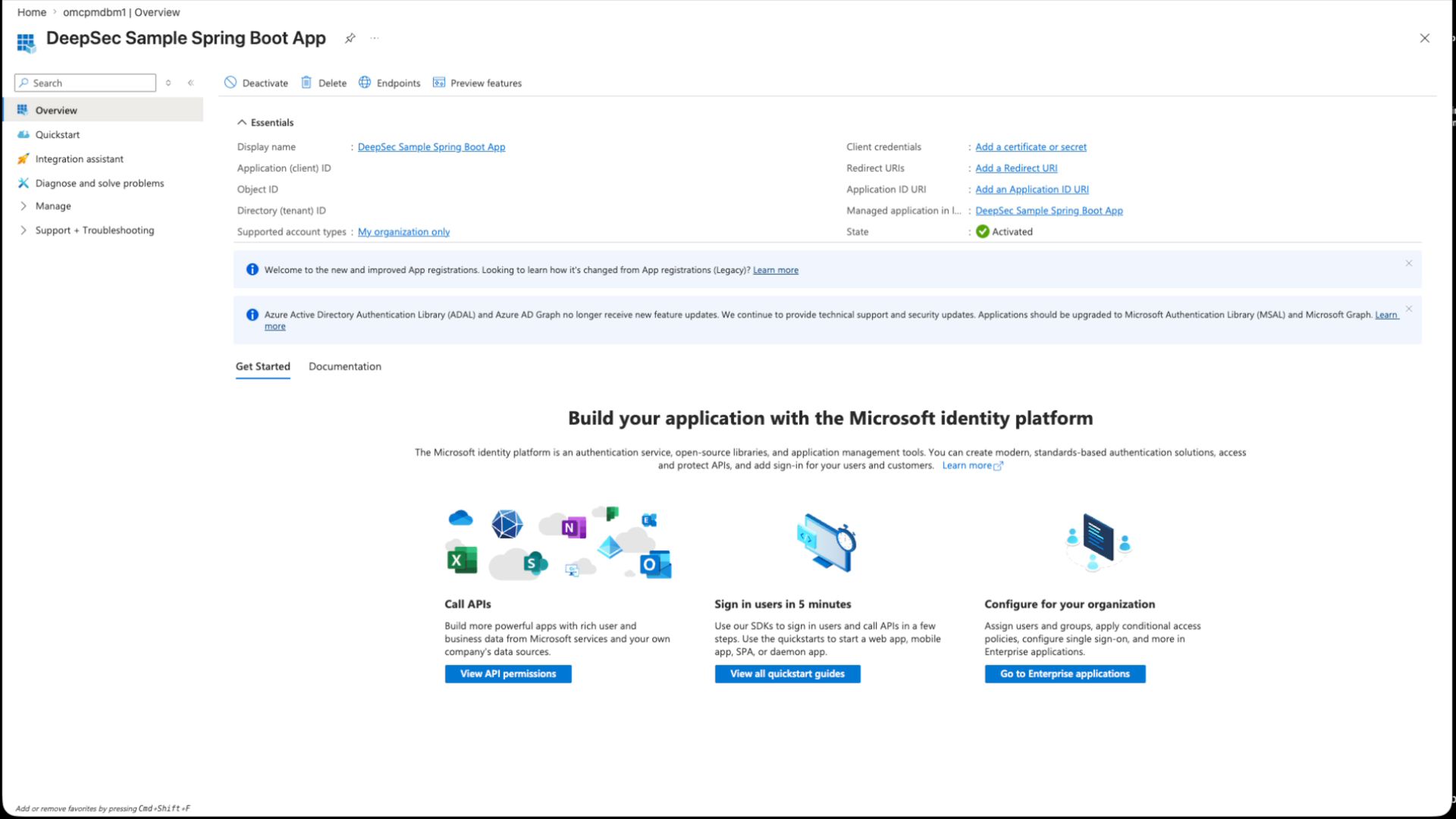The width and height of the screenshot is (1456, 819).
Task: Expand the Manage section chevron
Action: [24, 206]
